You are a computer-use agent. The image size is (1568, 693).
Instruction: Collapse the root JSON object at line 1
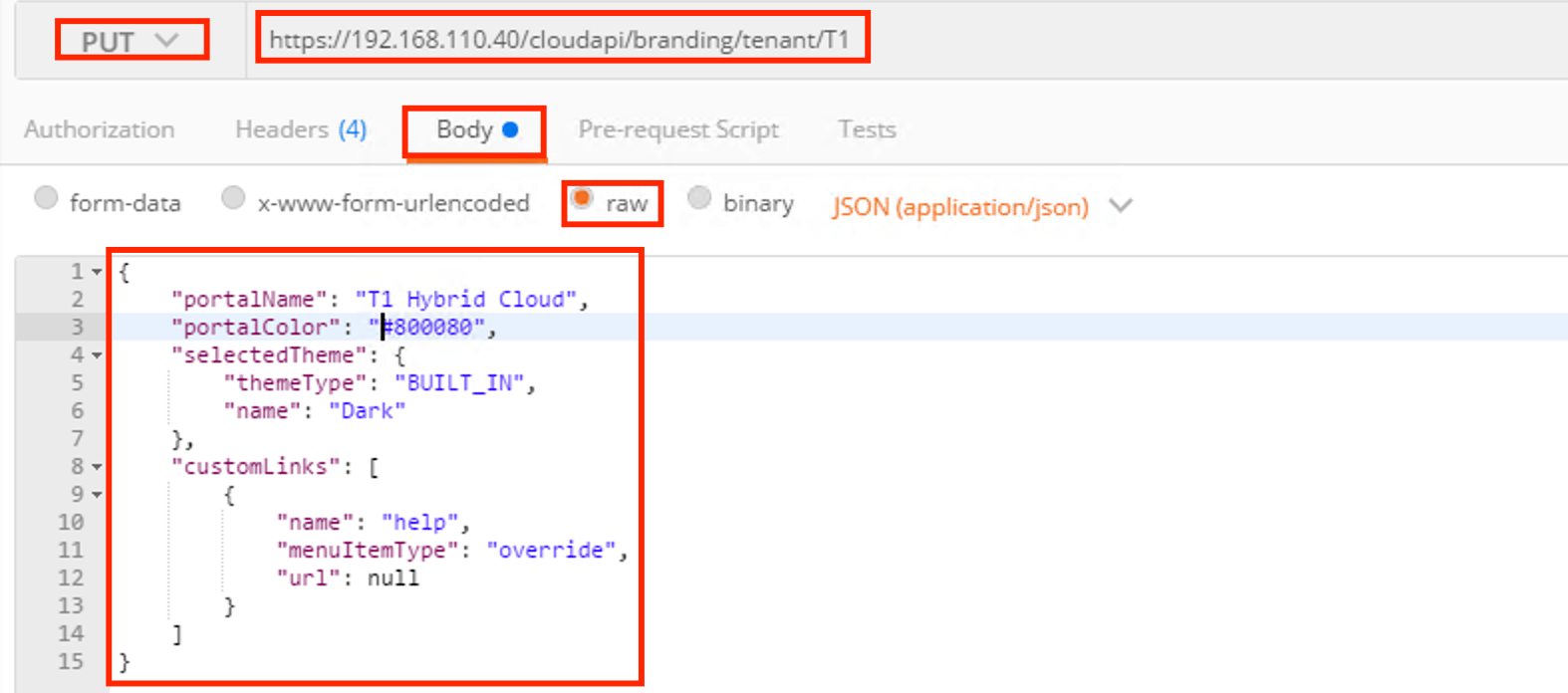97,272
